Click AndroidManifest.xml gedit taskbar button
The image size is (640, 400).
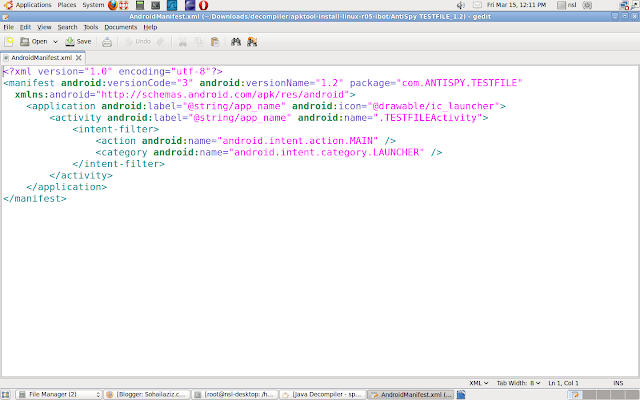tap(411, 394)
